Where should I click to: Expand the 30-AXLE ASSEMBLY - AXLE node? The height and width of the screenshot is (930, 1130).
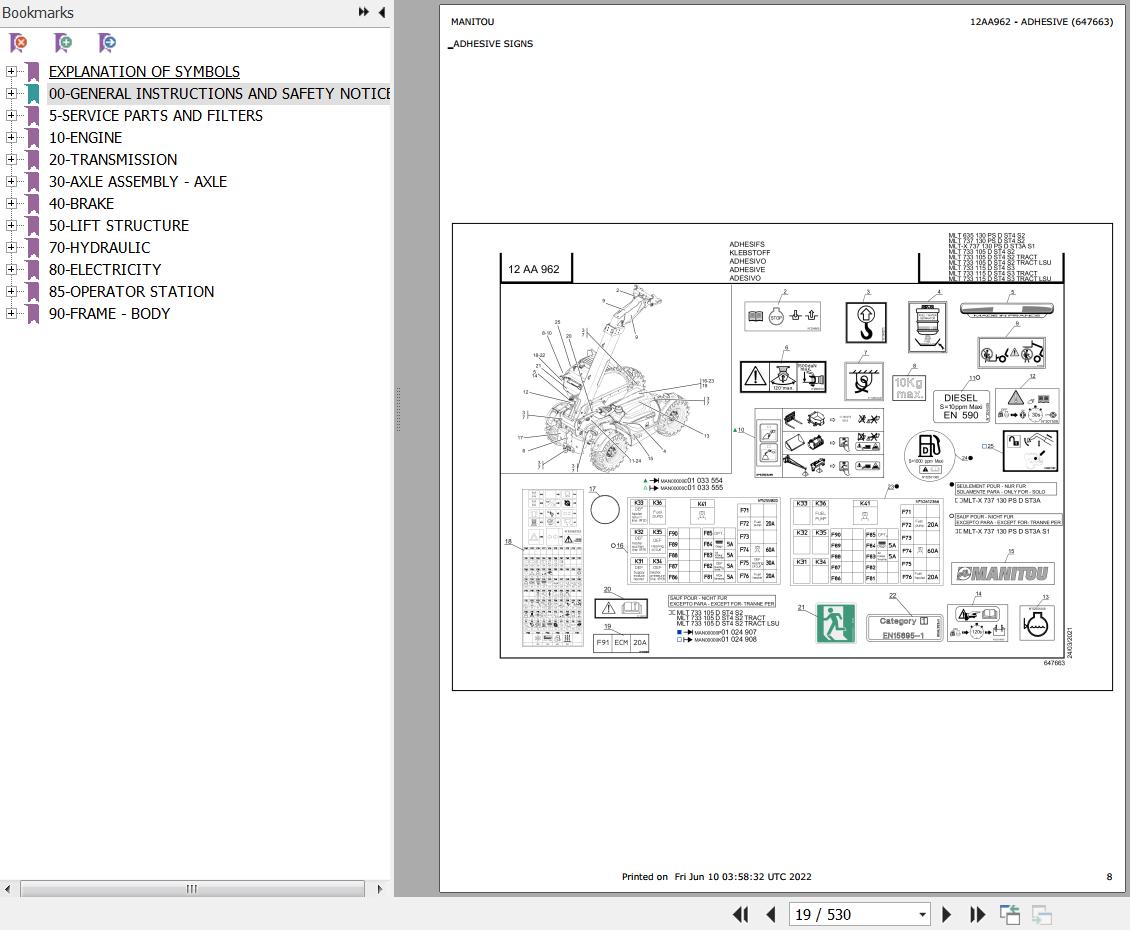(11, 182)
